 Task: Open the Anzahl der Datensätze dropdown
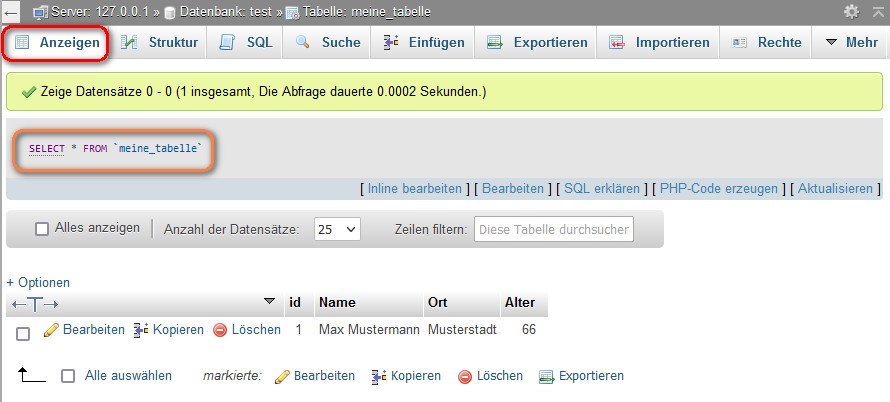click(337, 229)
